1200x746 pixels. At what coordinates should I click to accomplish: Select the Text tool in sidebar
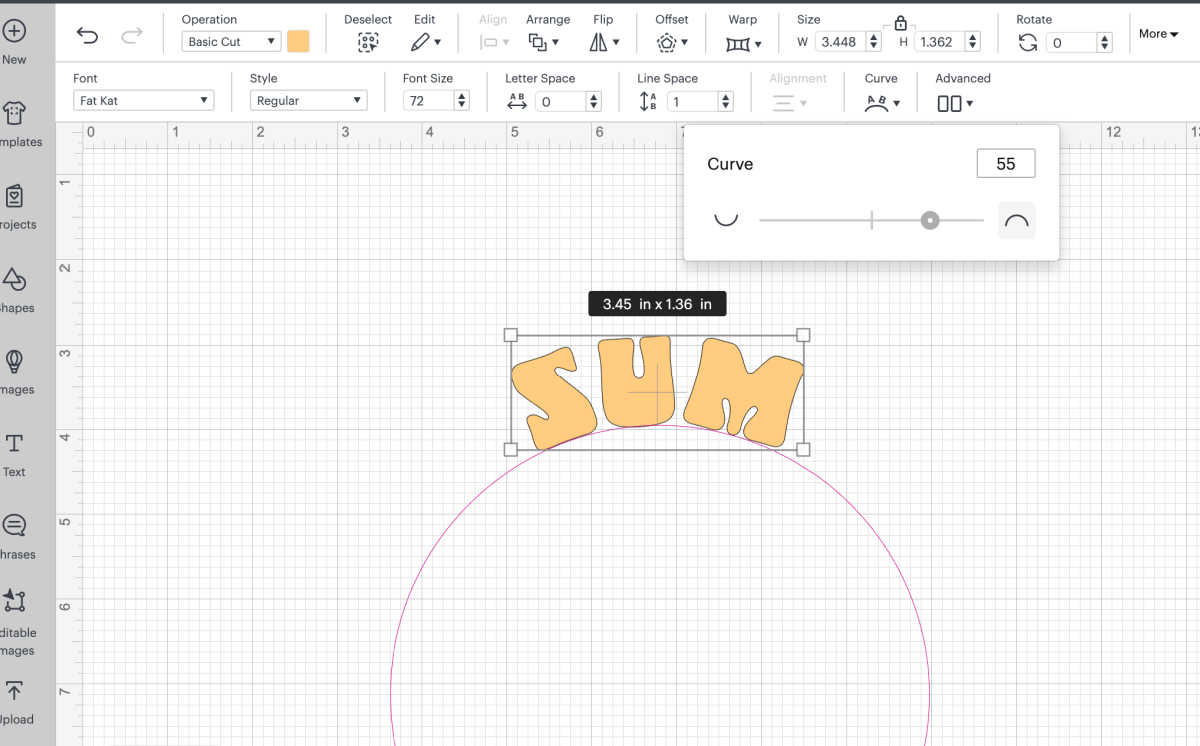tap(14, 454)
